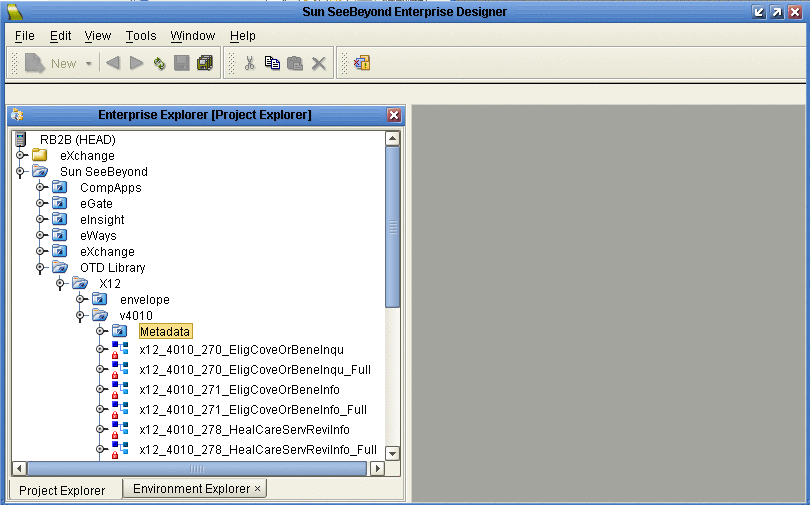The image size is (810, 505).
Task: Open the Window menu
Action: click(193, 36)
